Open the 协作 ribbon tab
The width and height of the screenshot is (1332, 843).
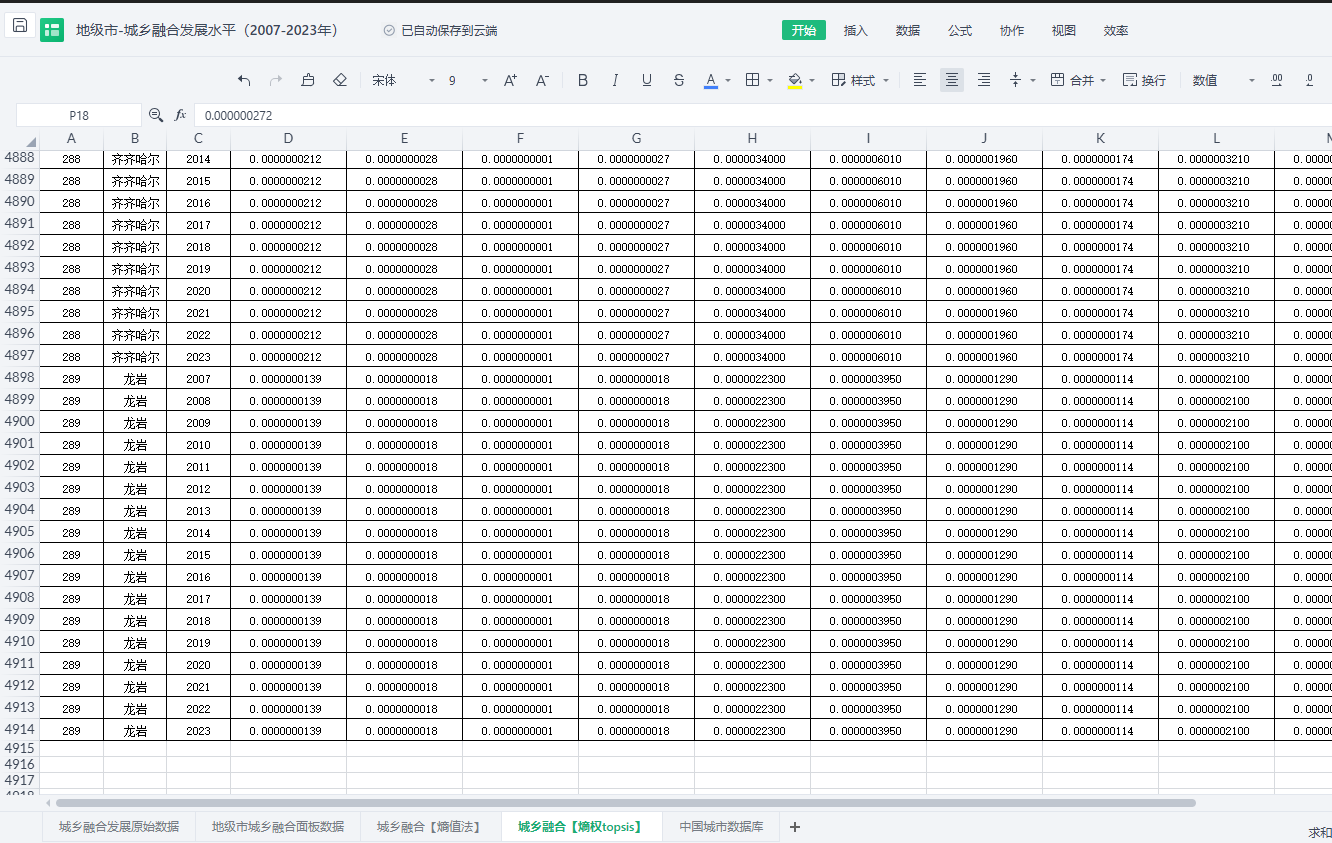click(x=1012, y=30)
